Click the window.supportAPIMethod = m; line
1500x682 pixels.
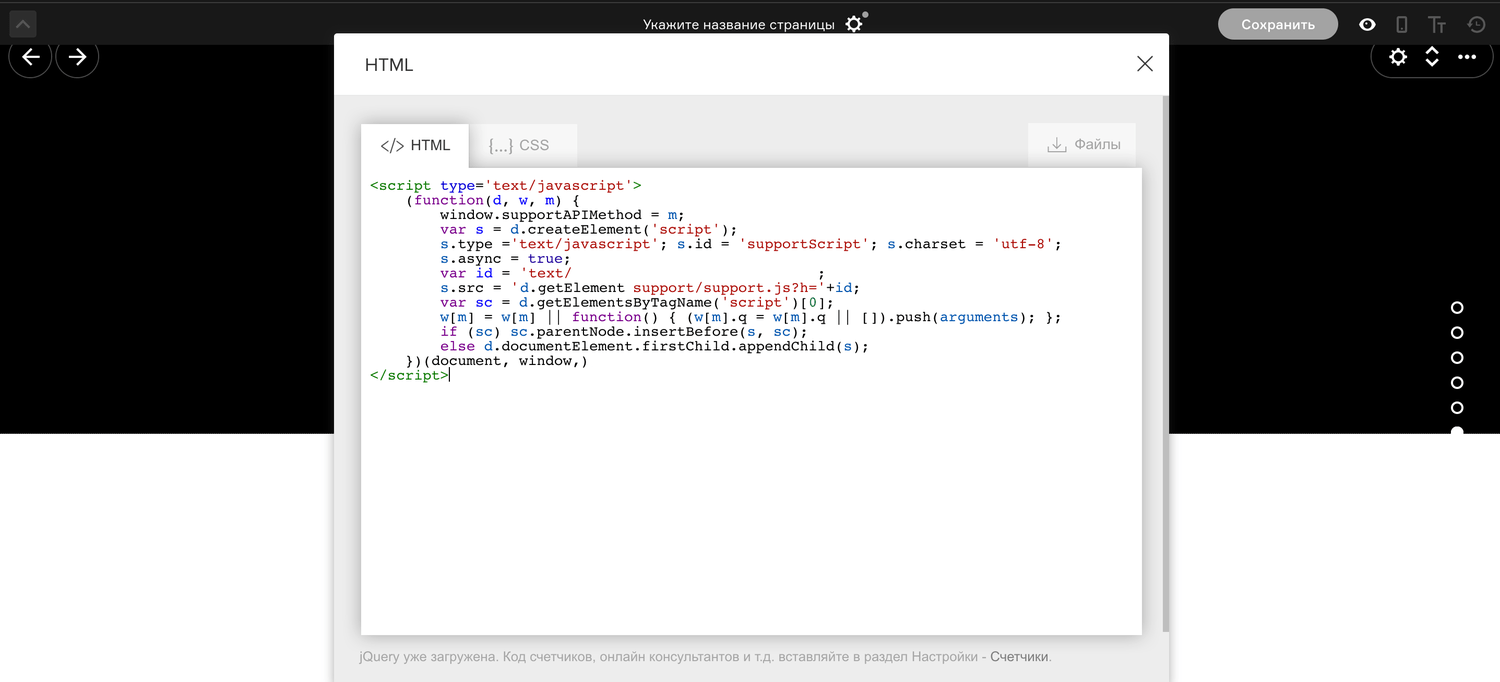562,214
